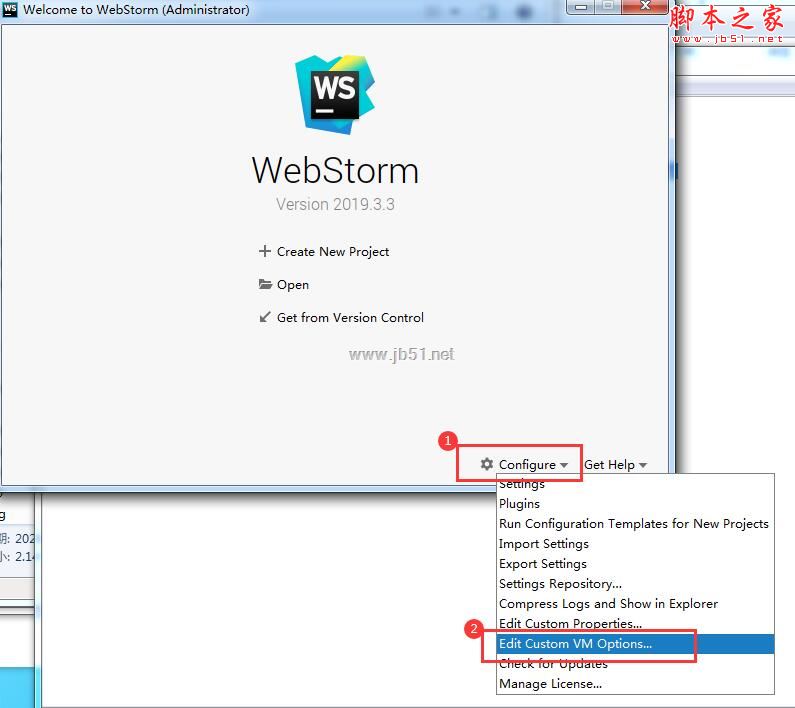This screenshot has width=795, height=708.
Task: Create New Project
Action: (333, 252)
